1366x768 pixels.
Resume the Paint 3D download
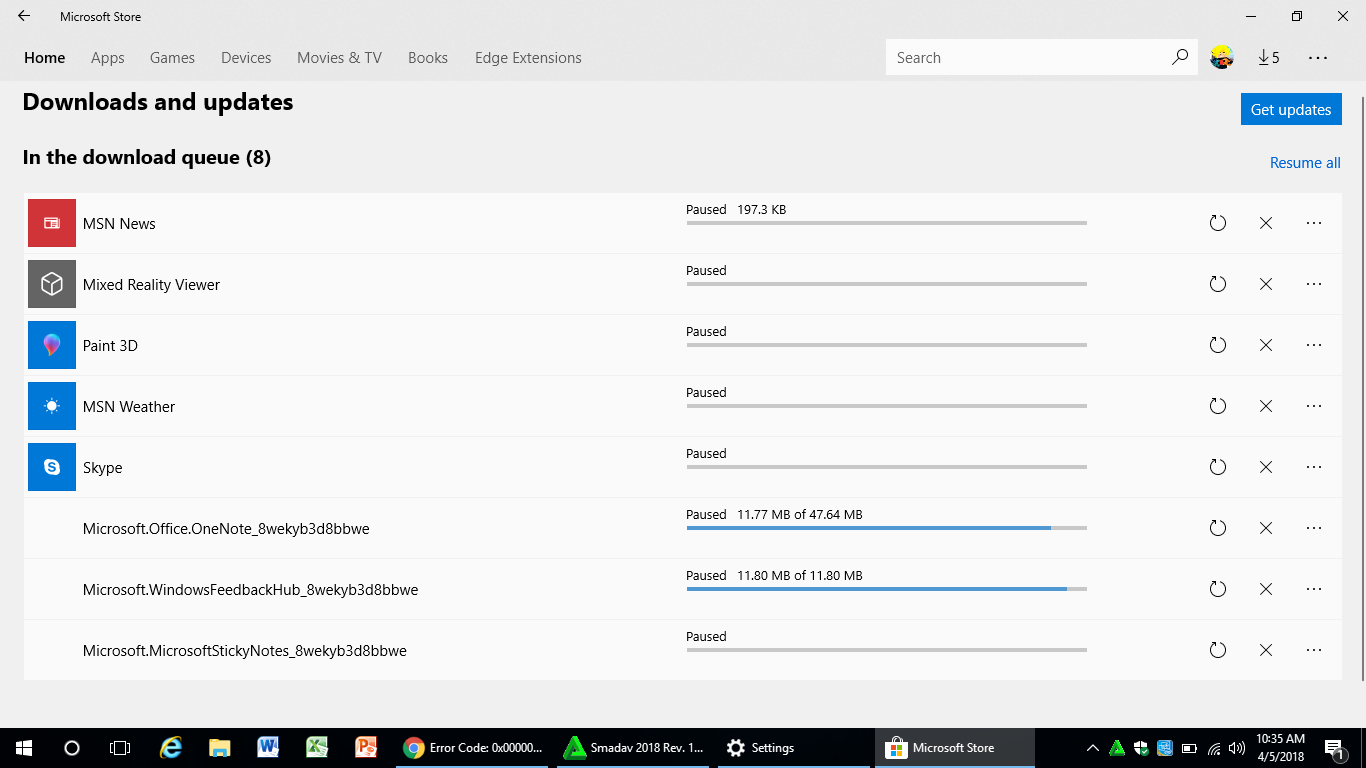point(1217,345)
